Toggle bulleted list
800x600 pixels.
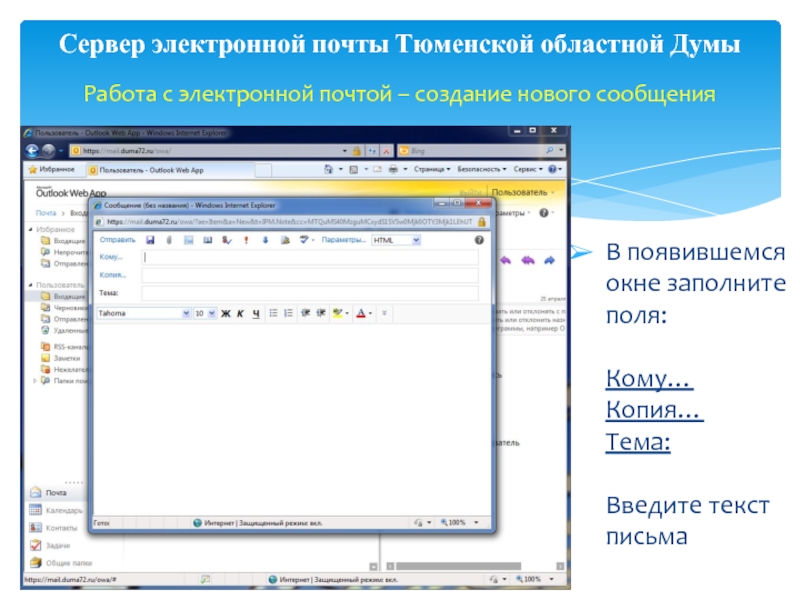[273, 313]
